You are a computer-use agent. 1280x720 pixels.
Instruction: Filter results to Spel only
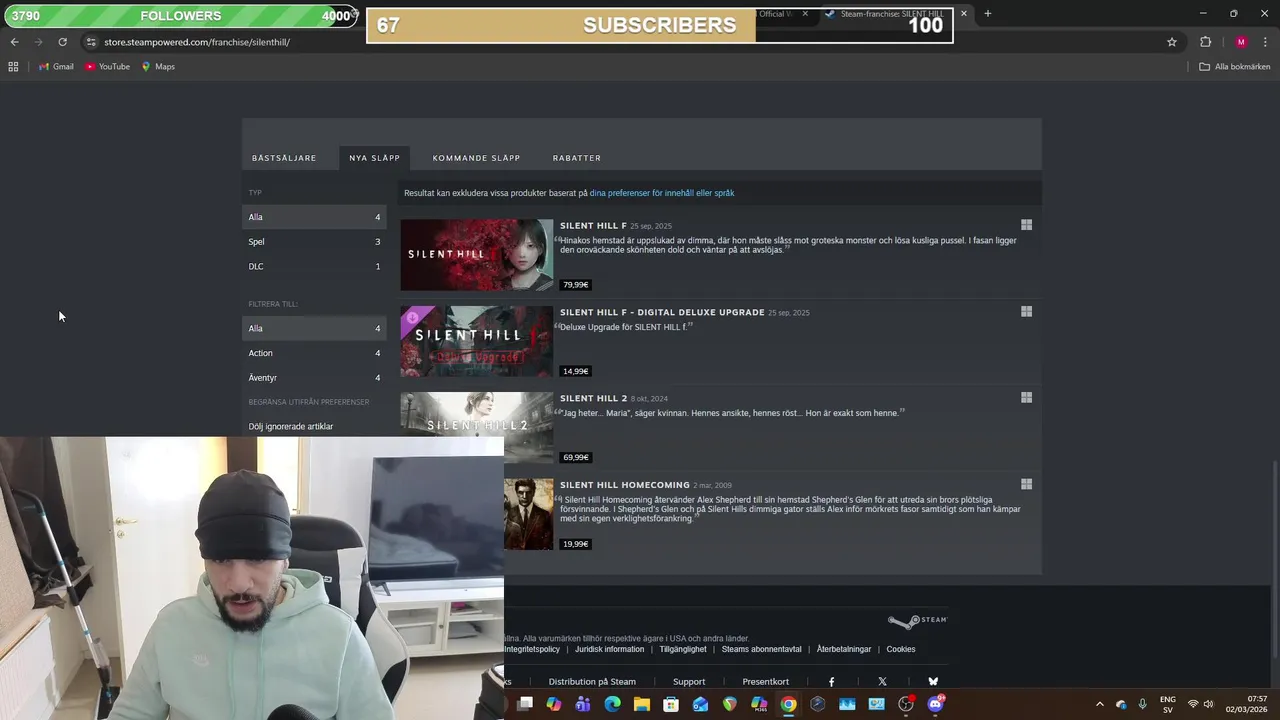tap(314, 242)
